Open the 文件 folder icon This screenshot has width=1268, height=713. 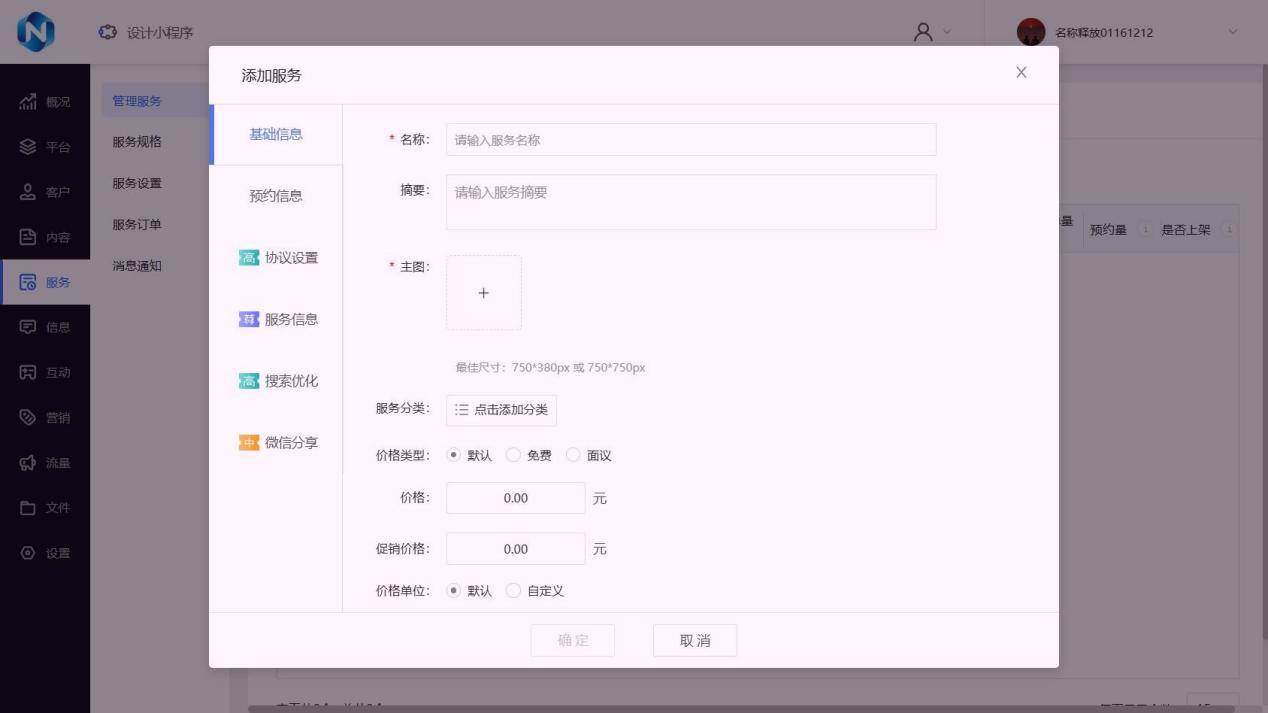click(28, 508)
